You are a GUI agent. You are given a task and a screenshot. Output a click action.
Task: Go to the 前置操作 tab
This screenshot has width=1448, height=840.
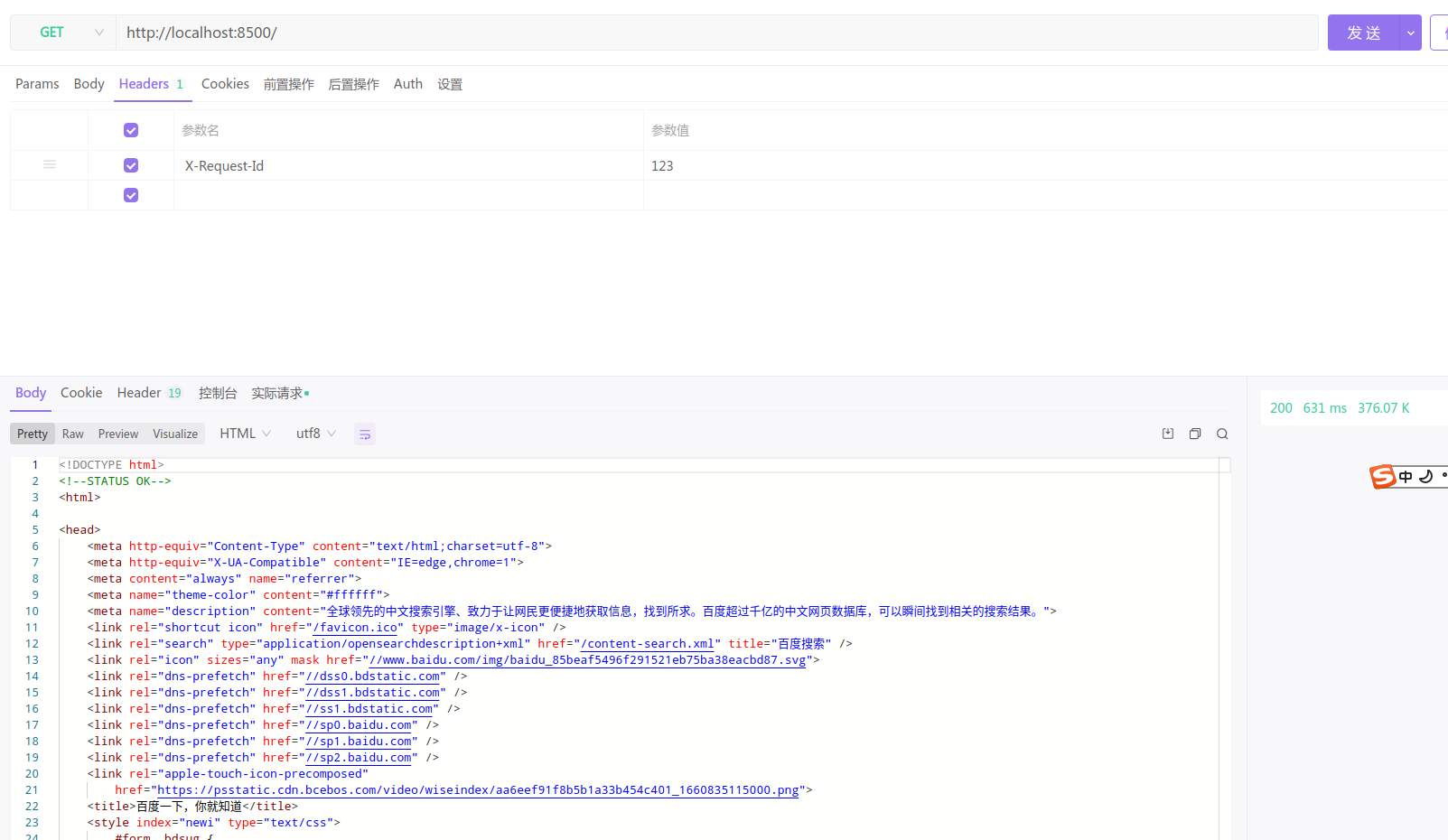click(x=289, y=84)
